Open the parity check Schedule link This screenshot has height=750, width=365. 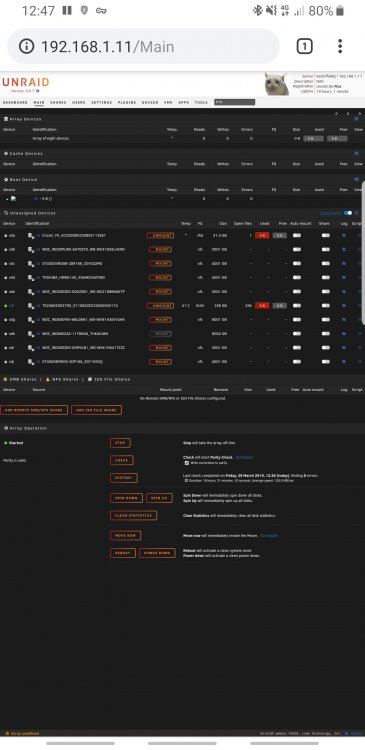pyautogui.click(x=245, y=458)
